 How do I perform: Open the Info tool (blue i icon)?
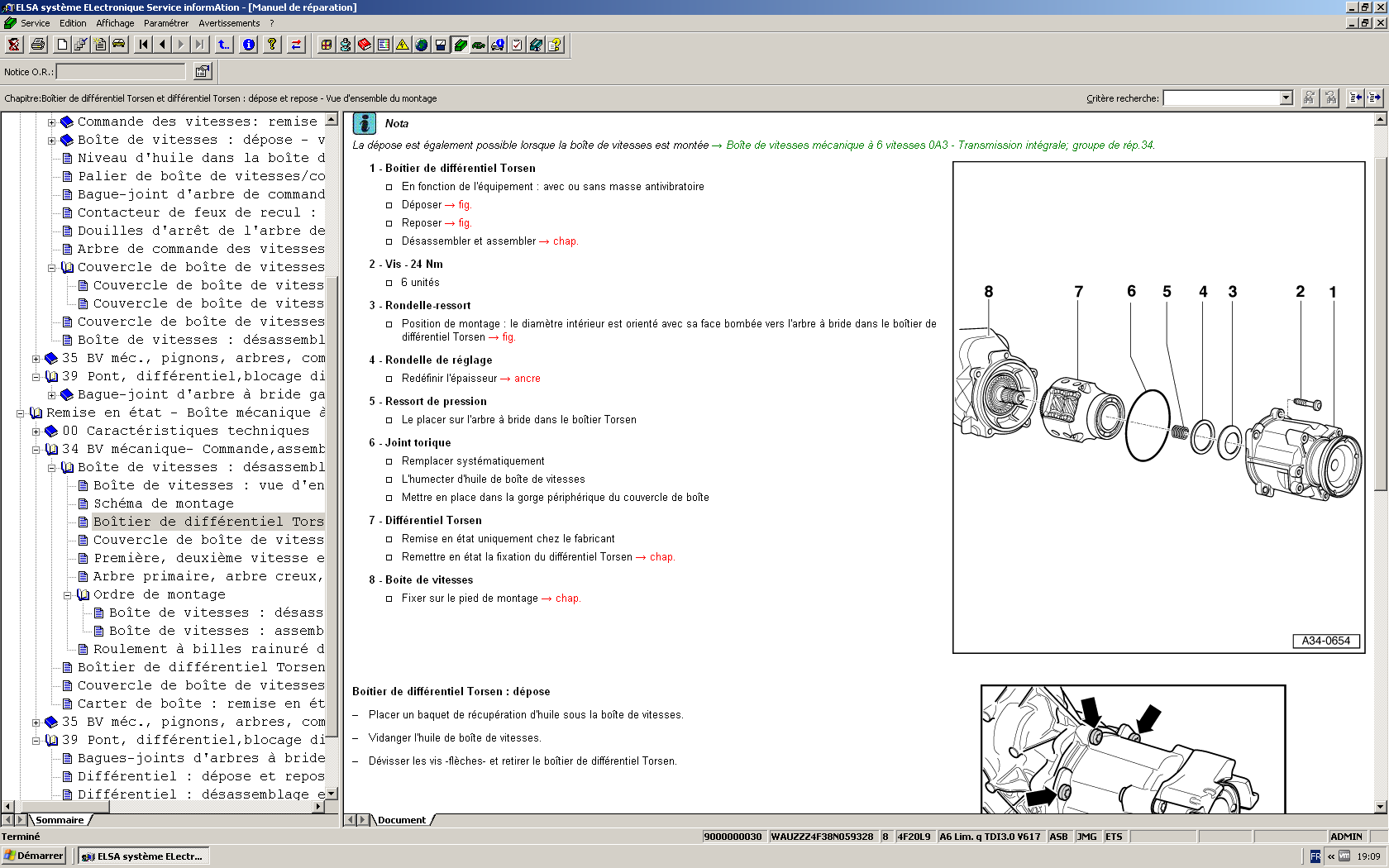(x=248, y=45)
